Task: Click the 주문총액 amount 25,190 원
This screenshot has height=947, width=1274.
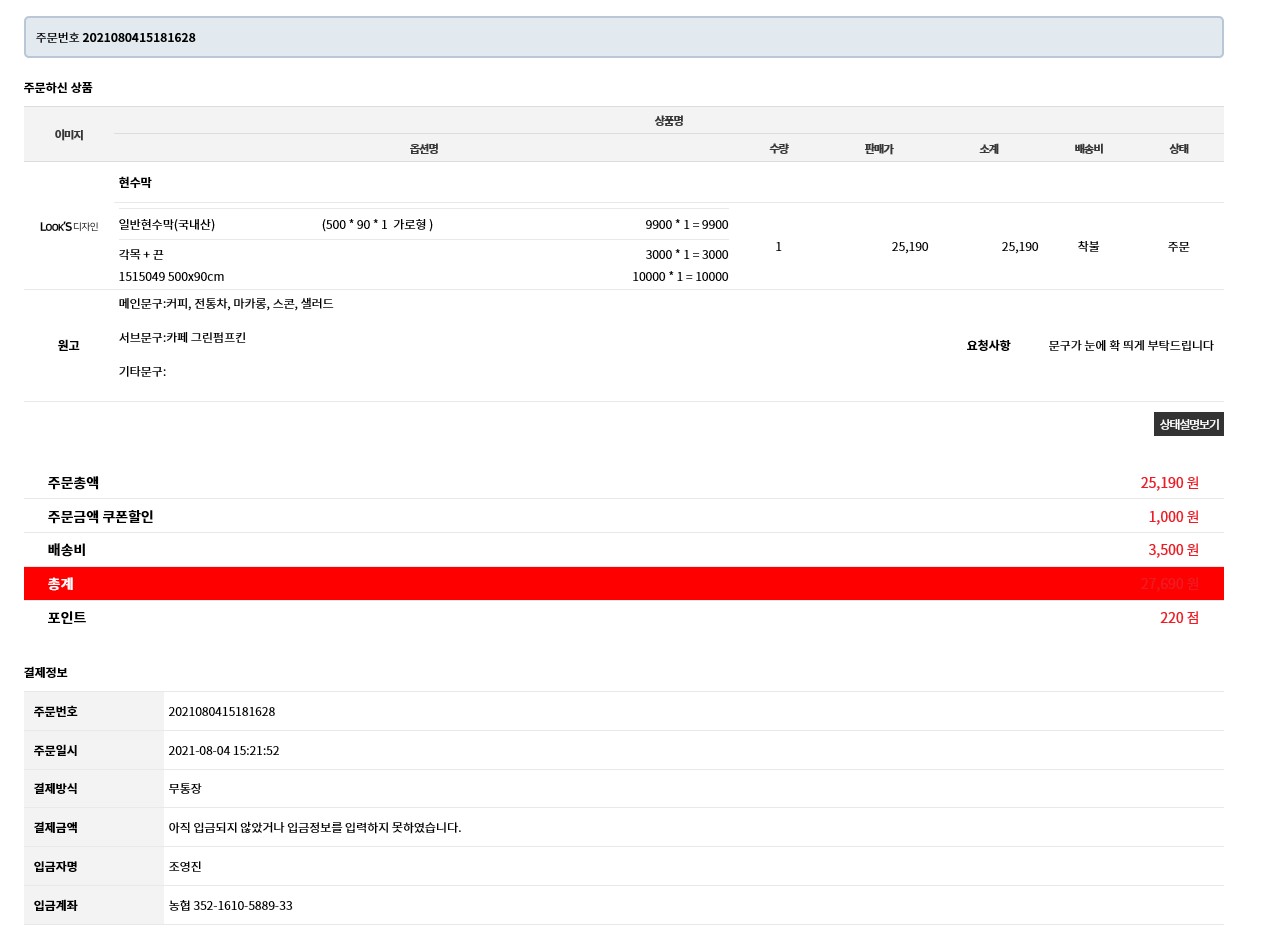Action: 1169,483
